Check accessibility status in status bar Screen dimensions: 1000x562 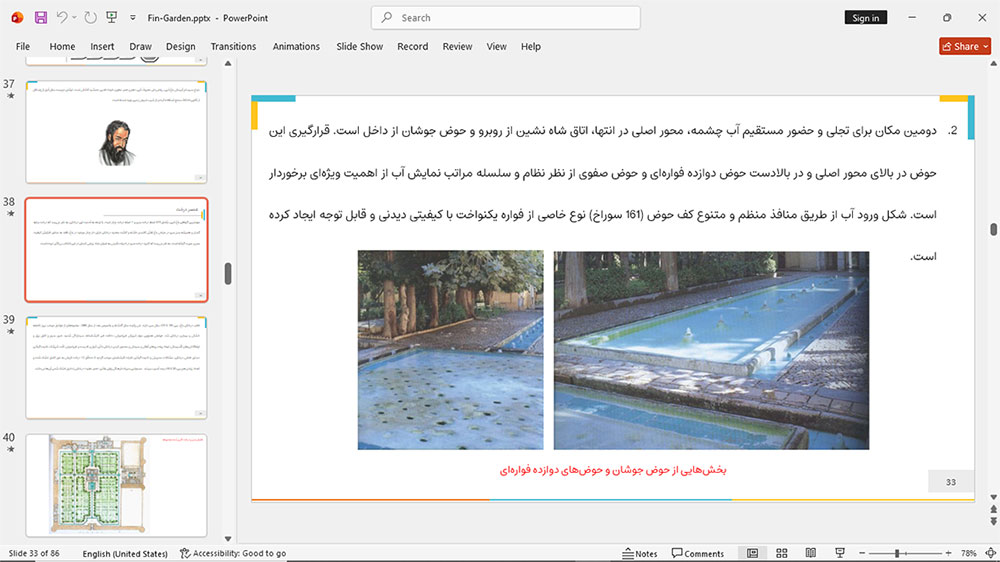click(233, 553)
